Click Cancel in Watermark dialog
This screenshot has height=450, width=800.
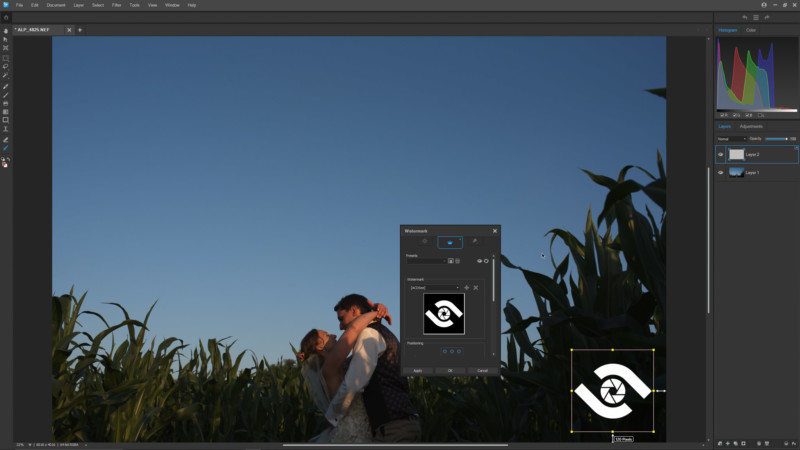pos(482,371)
